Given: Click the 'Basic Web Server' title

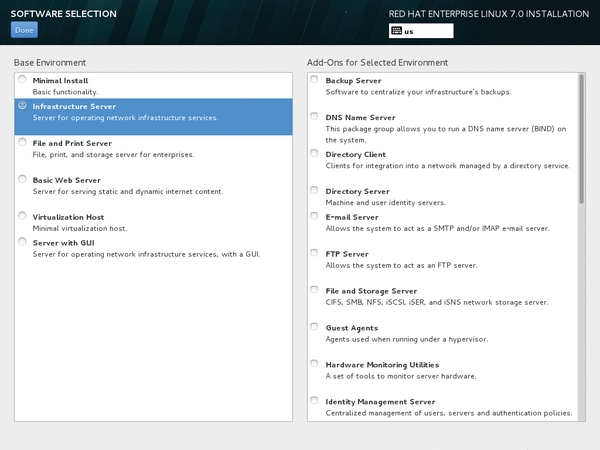Looking at the screenshot, I should tap(67, 180).
